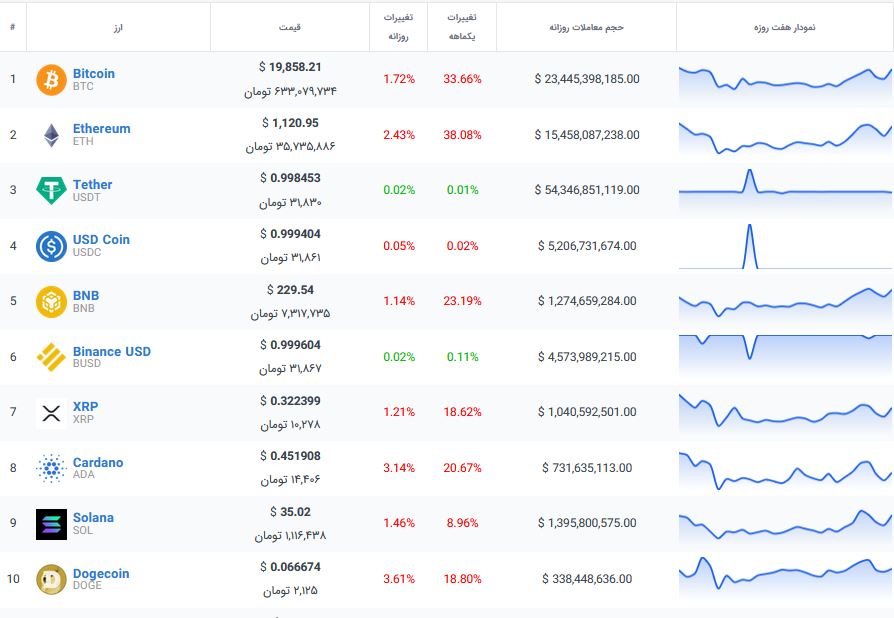
Task: Click the XRP logo icon
Action: point(51,413)
